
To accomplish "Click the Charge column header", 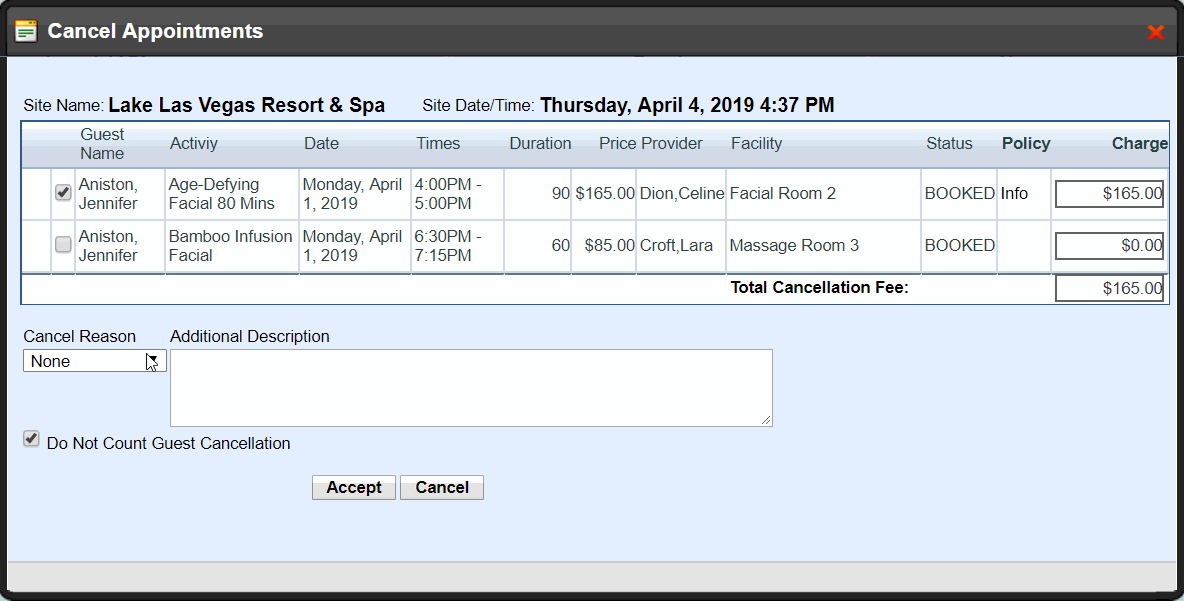I will pos(1139,143).
